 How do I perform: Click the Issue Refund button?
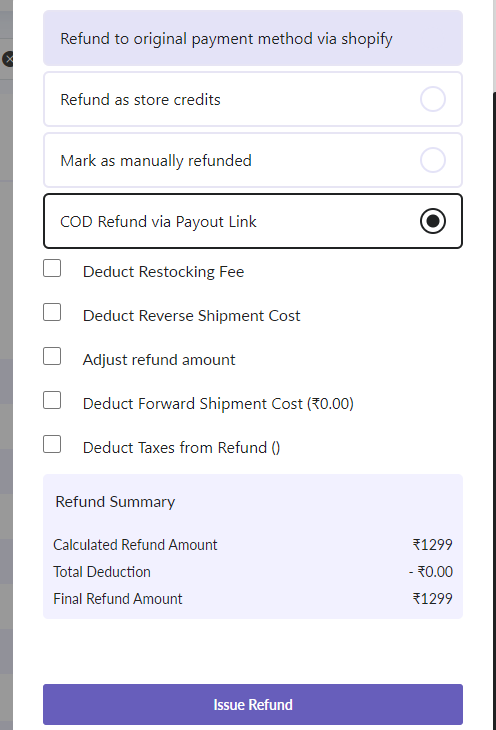[253, 704]
